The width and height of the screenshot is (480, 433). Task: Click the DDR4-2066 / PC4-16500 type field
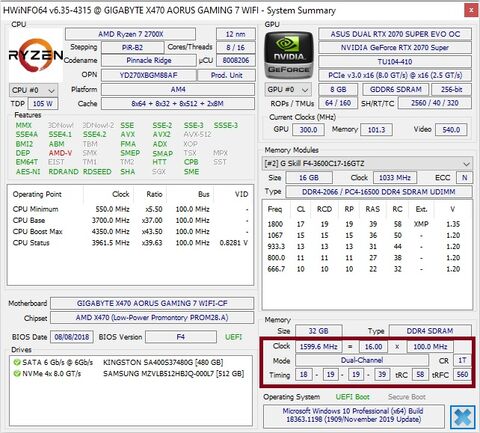(379, 192)
